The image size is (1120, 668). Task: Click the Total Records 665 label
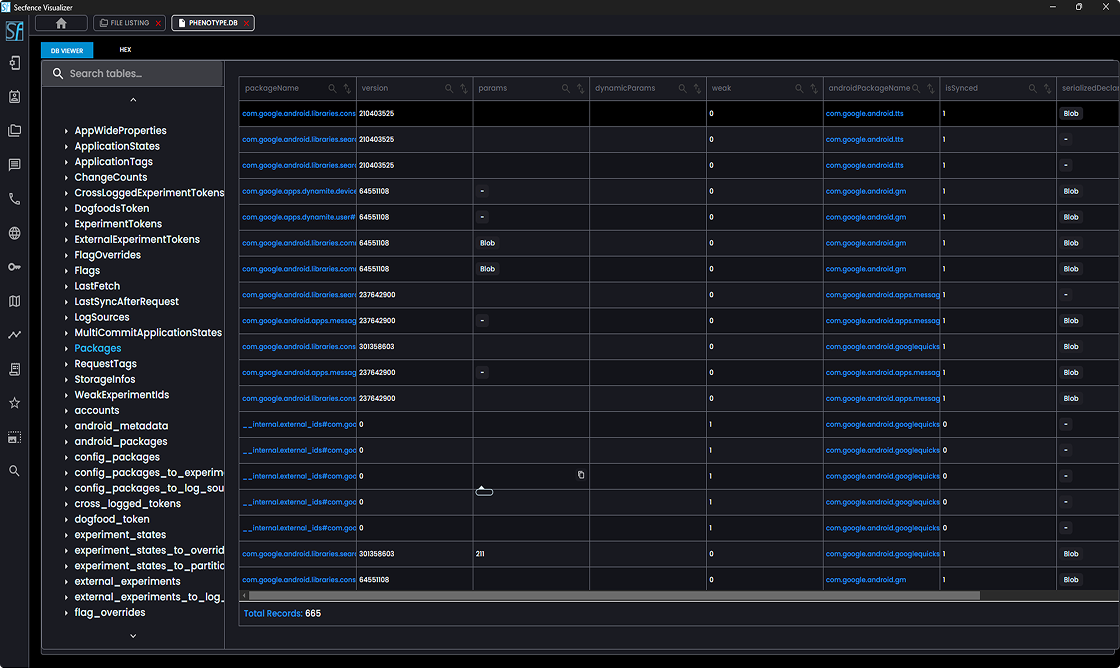click(x=282, y=614)
